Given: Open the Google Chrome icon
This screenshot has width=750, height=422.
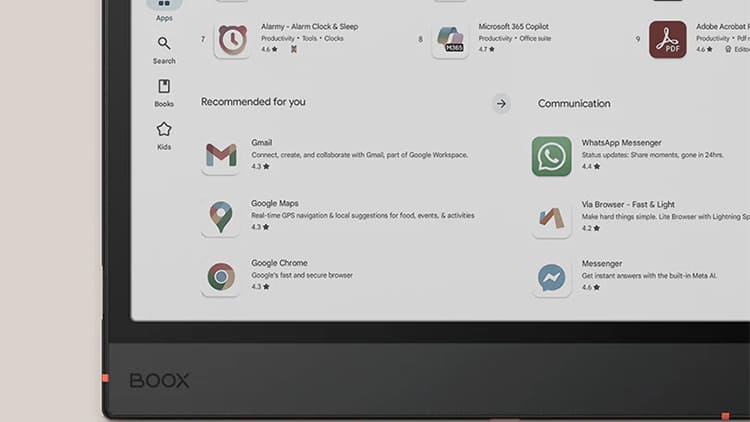Looking at the screenshot, I should pyautogui.click(x=221, y=276).
